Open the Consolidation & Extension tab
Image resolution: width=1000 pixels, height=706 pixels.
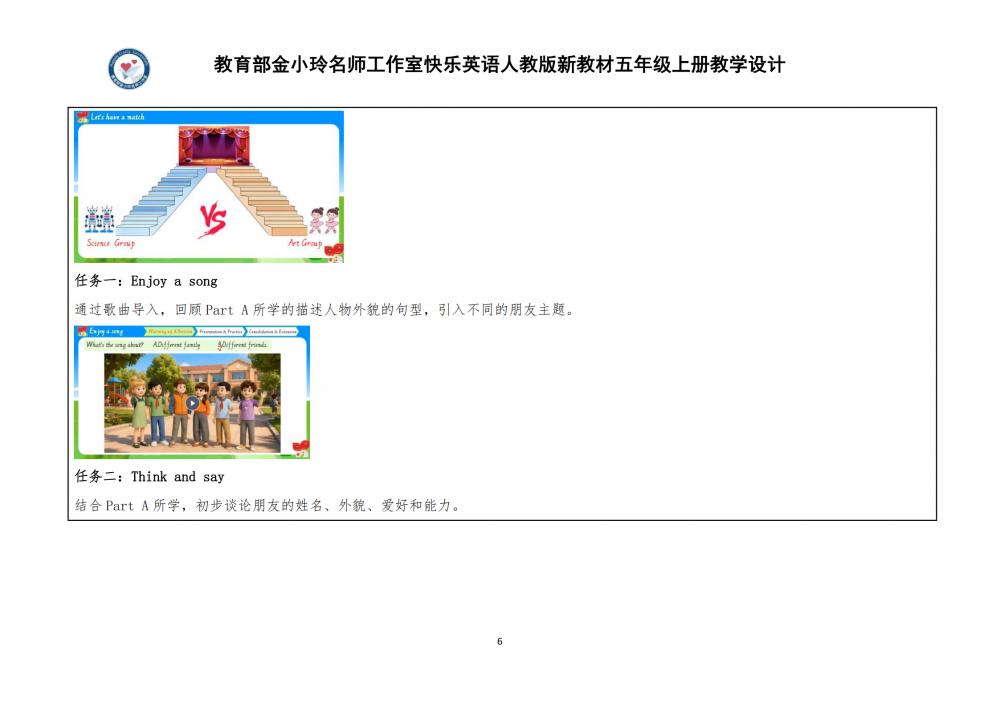click(272, 332)
